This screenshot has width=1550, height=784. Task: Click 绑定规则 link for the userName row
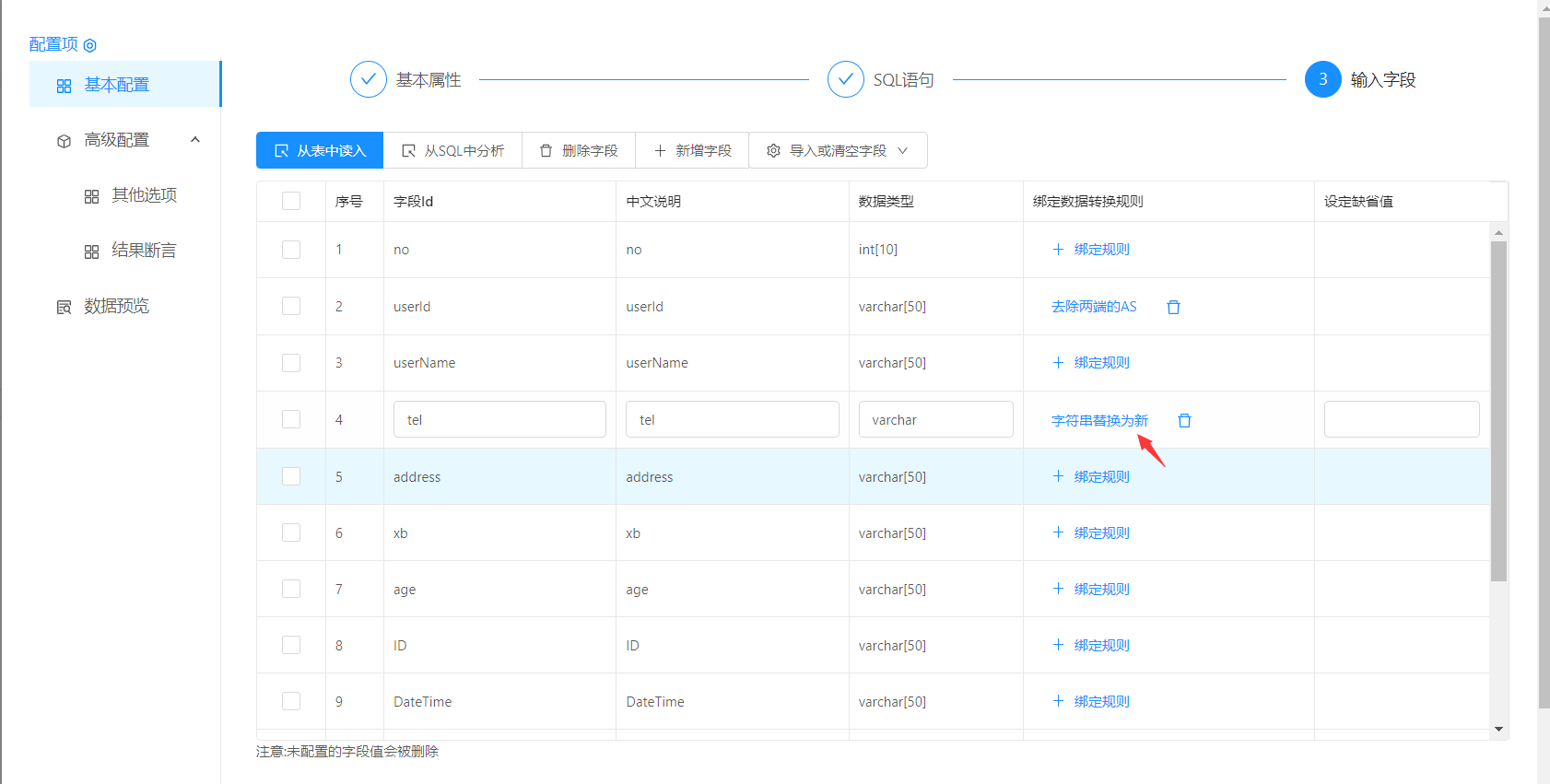[1101, 363]
